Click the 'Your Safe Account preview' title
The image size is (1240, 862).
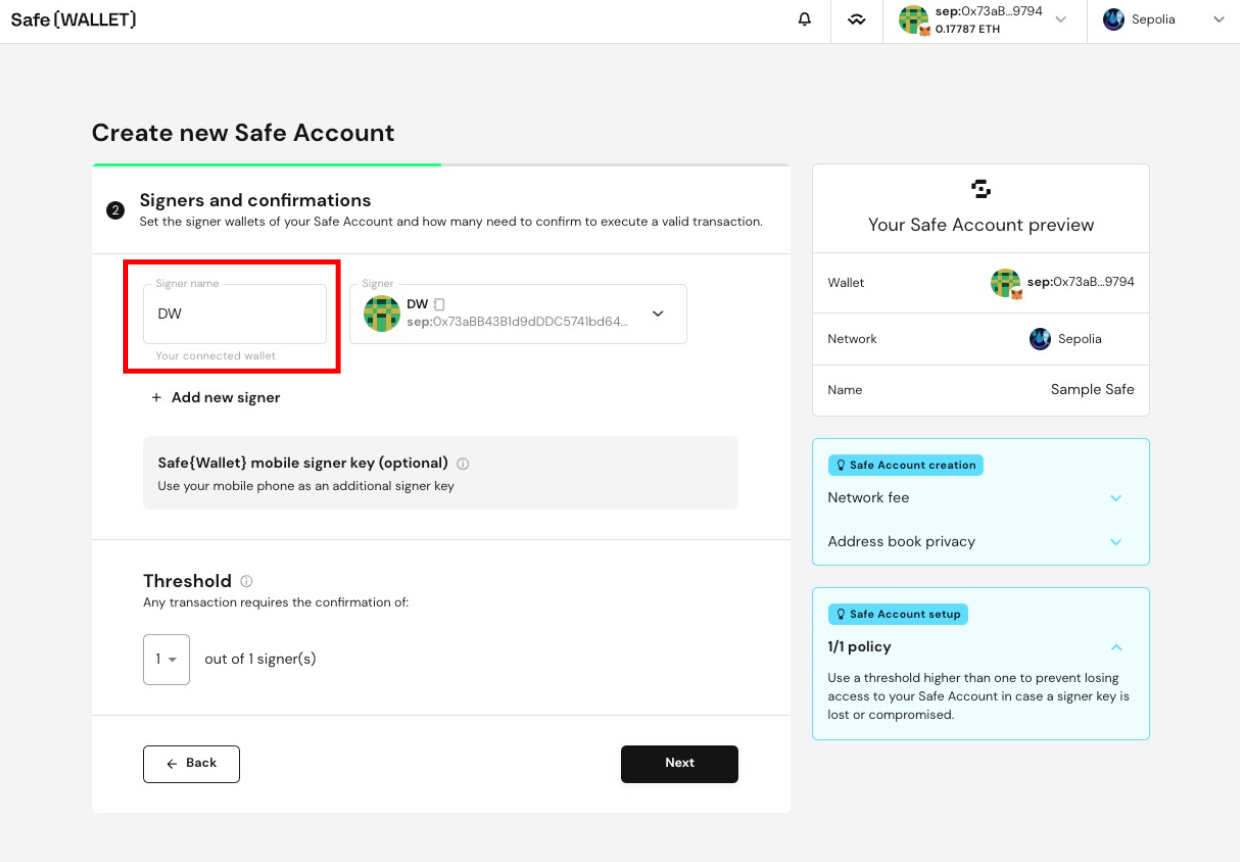[x=981, y=225]
